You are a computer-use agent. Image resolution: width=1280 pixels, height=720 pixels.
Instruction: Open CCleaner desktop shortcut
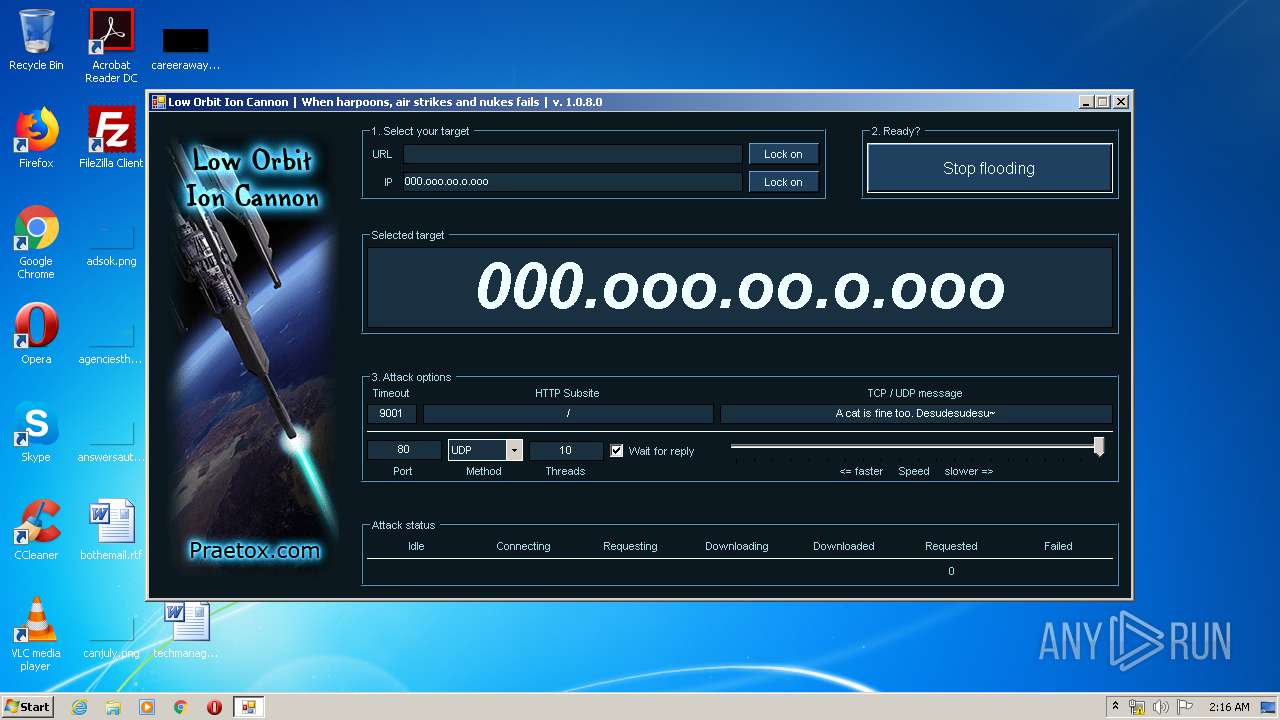pos(36,530)
